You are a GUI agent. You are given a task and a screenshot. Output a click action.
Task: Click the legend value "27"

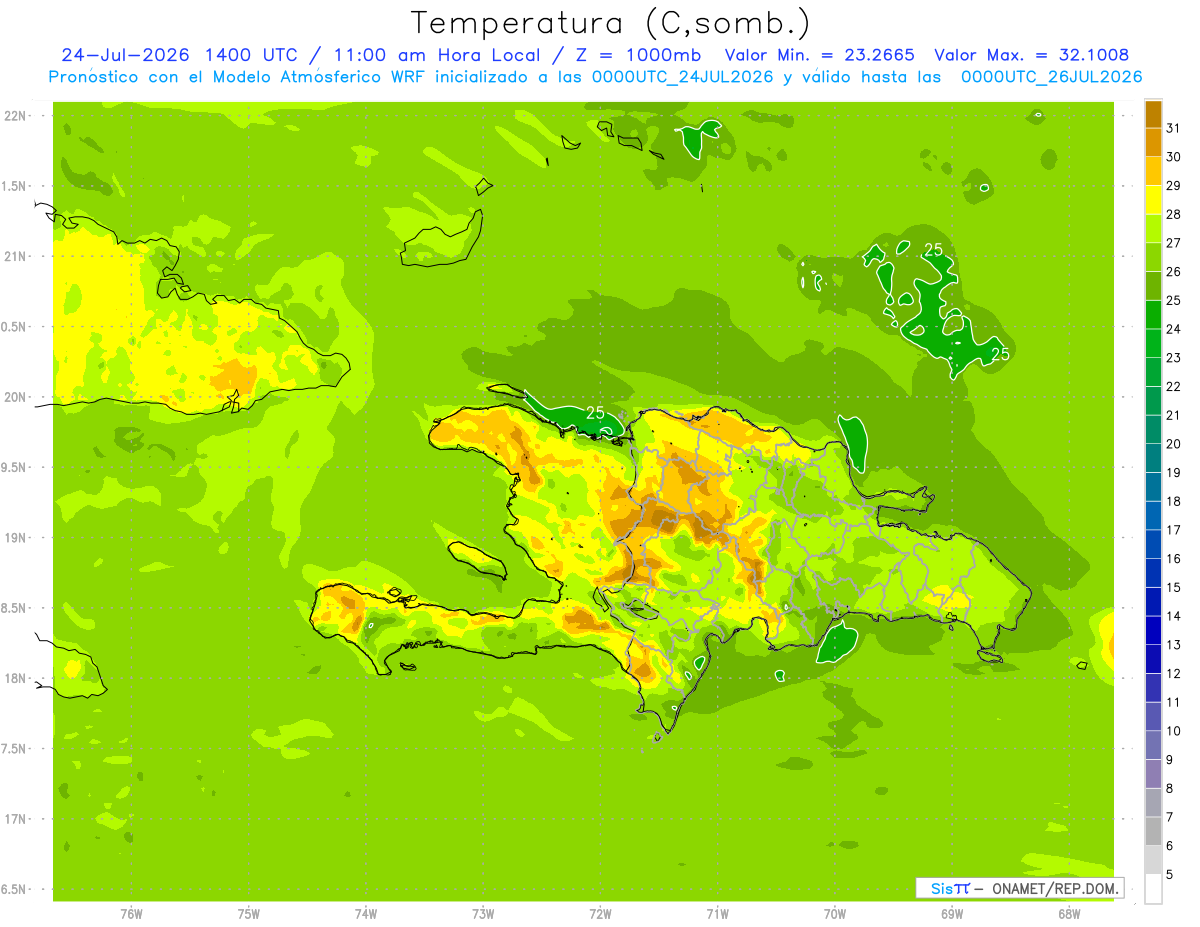pyautogui.click(x=1173, y=243)
